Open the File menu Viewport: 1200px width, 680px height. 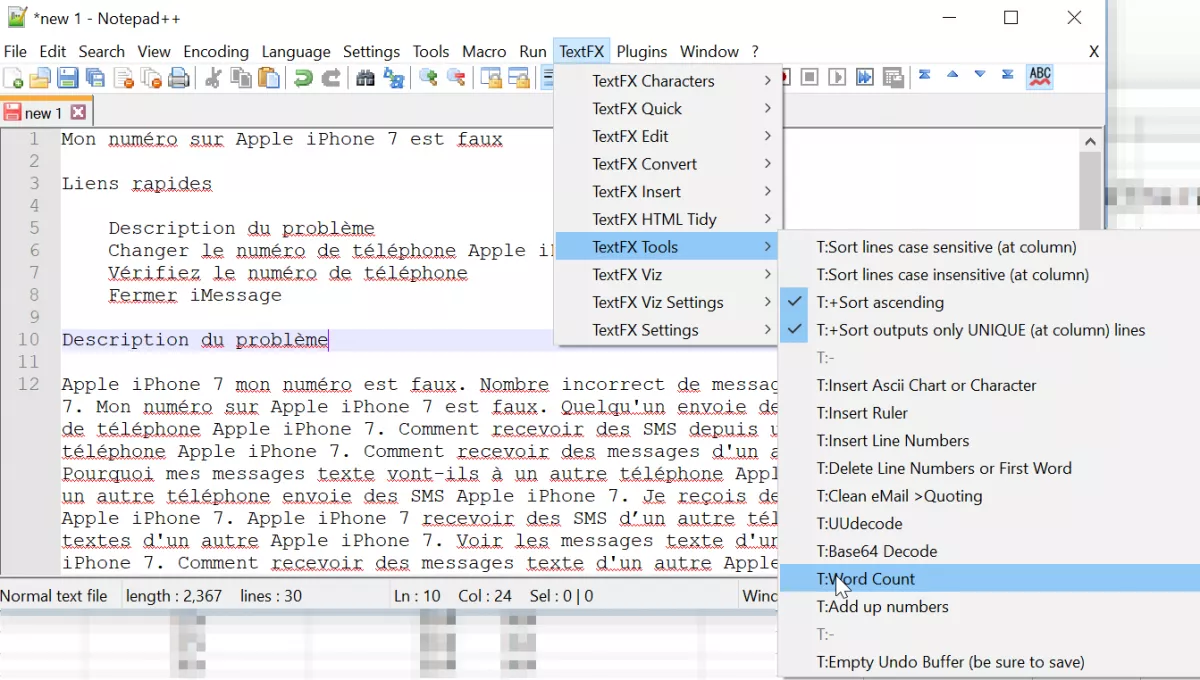pyautogui.click(x=16, y=52)
